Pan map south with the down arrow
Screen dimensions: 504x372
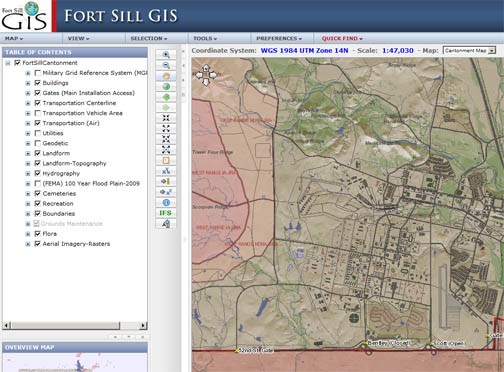[206, 82]
